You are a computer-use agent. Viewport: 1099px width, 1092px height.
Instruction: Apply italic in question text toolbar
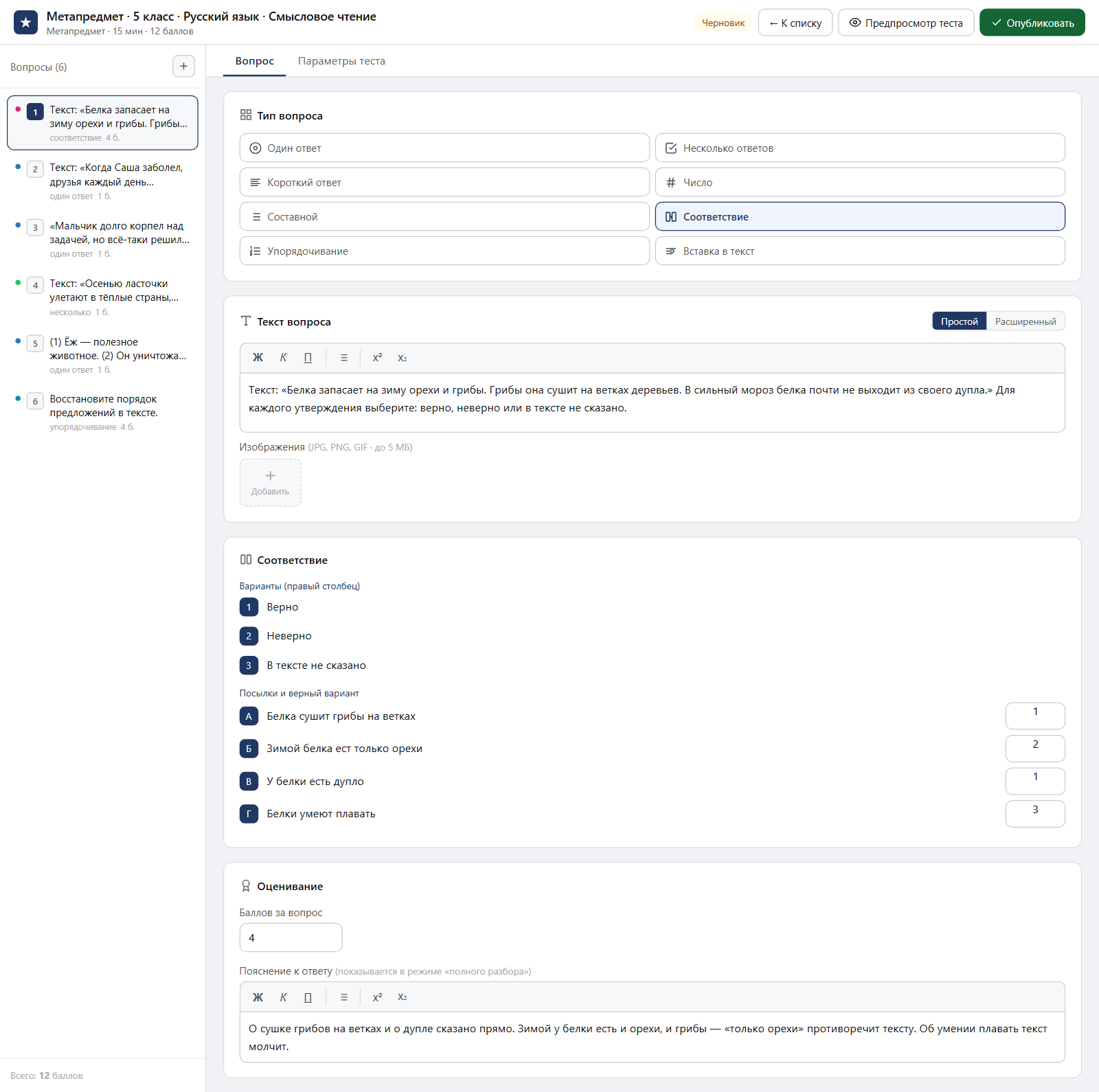[x=283, y=358]
